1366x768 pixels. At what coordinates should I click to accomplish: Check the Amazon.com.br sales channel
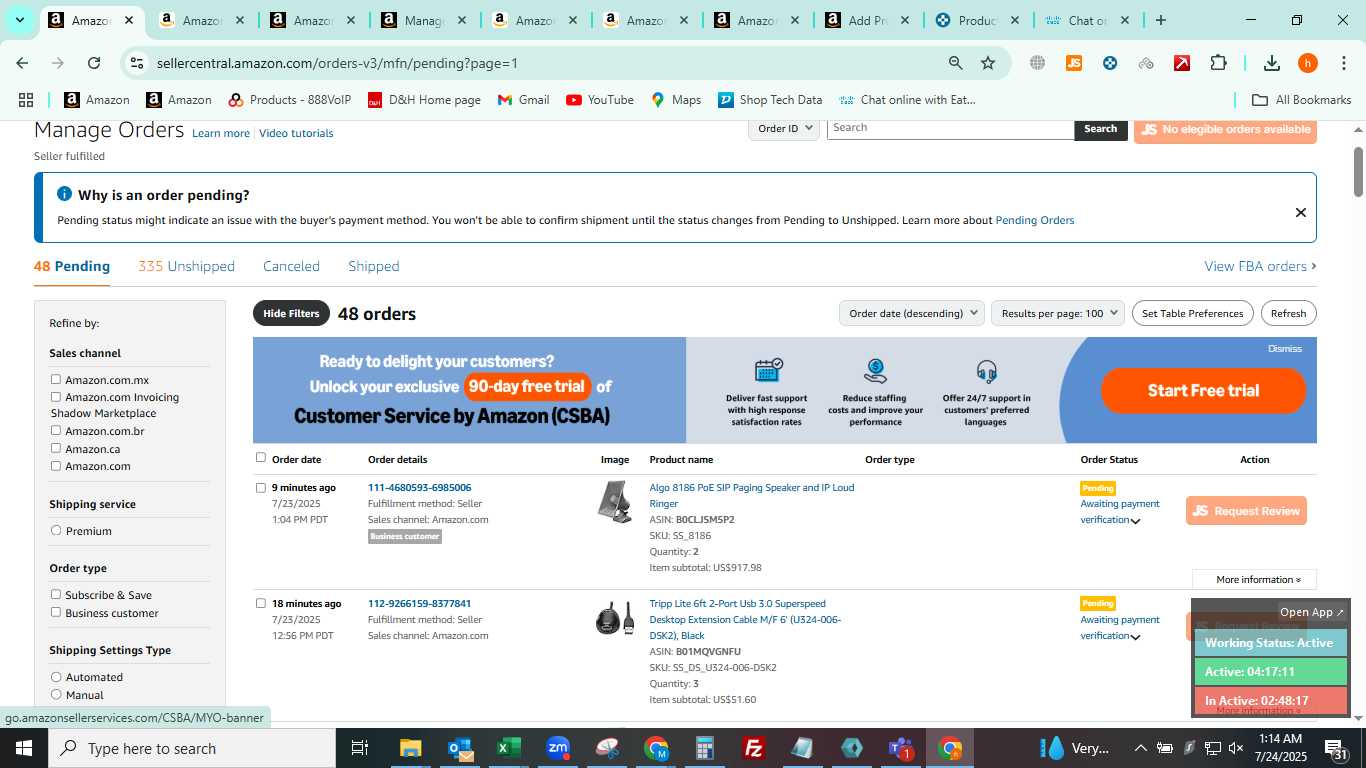56,430
